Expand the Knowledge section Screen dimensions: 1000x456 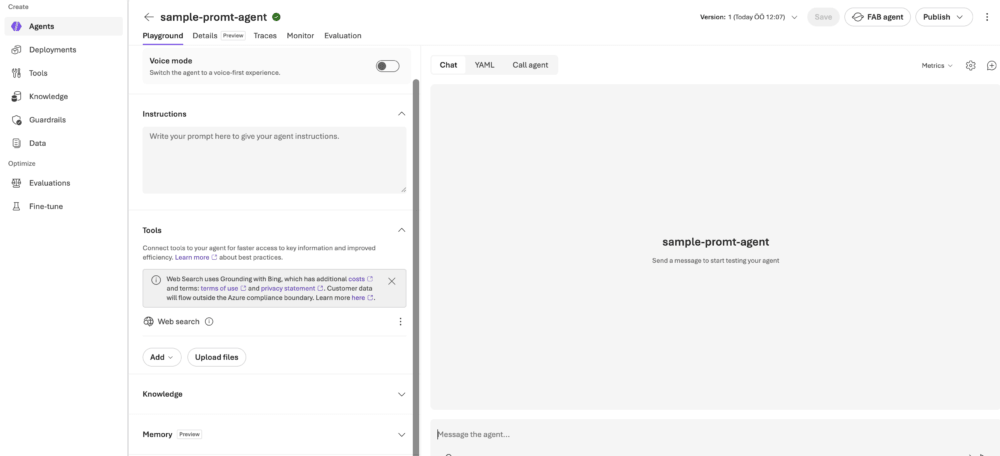coord(401,394)
